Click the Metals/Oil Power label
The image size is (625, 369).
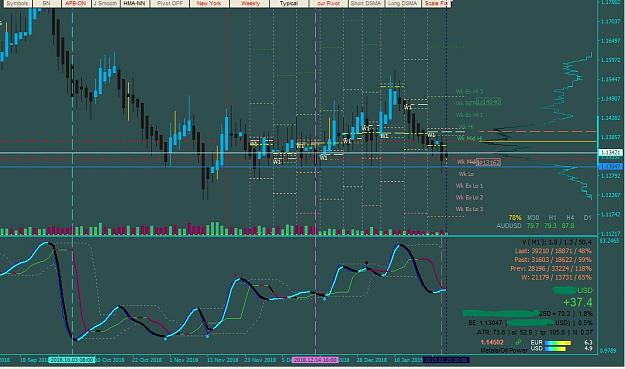(x=504, y=350)
